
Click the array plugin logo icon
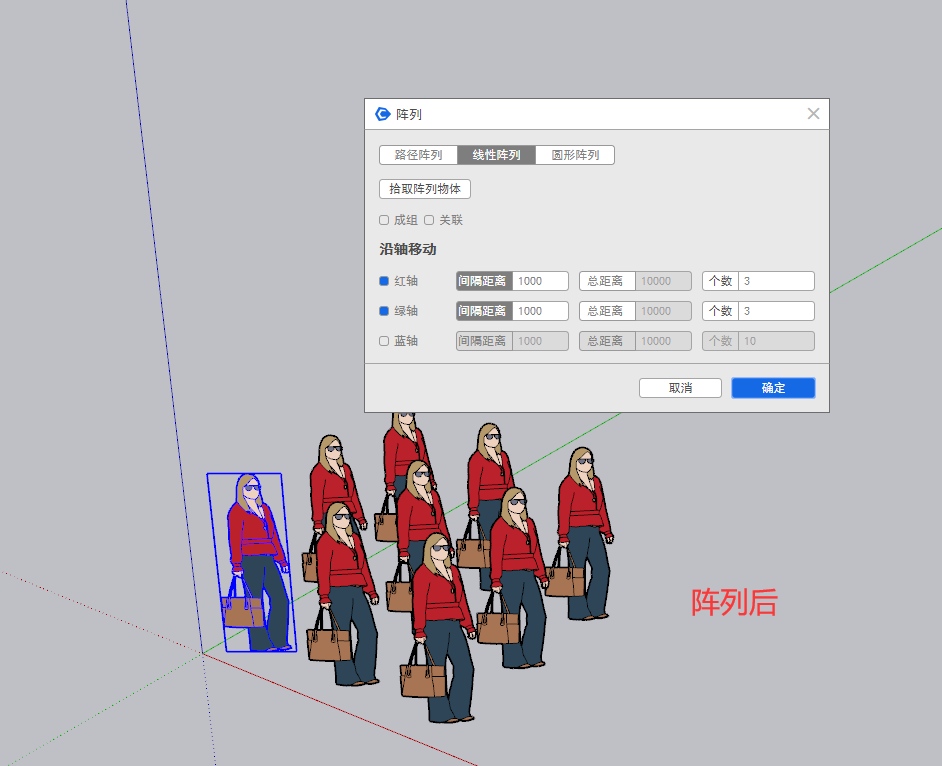pyautogui.click(x=382, y=114)
